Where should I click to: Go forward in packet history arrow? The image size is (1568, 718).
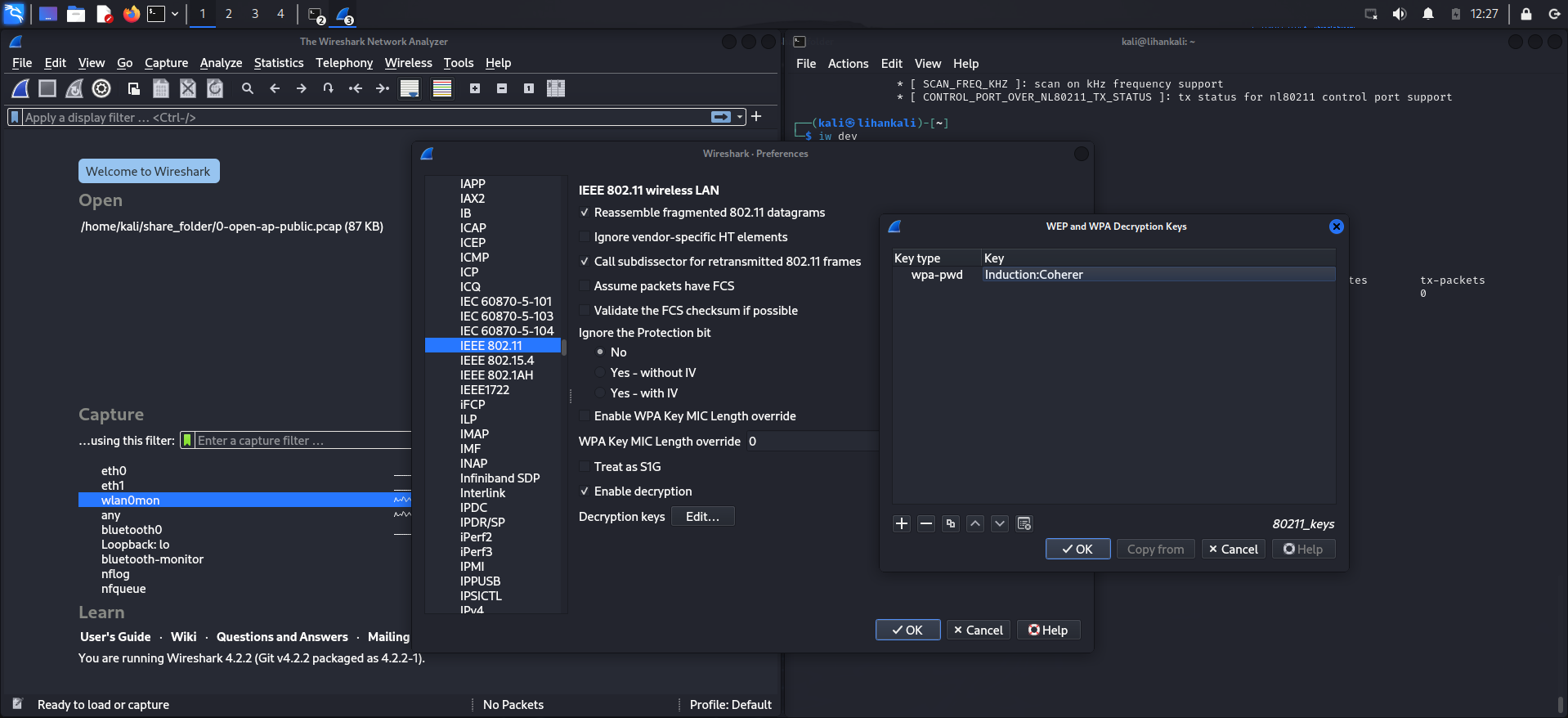point(302,88)
